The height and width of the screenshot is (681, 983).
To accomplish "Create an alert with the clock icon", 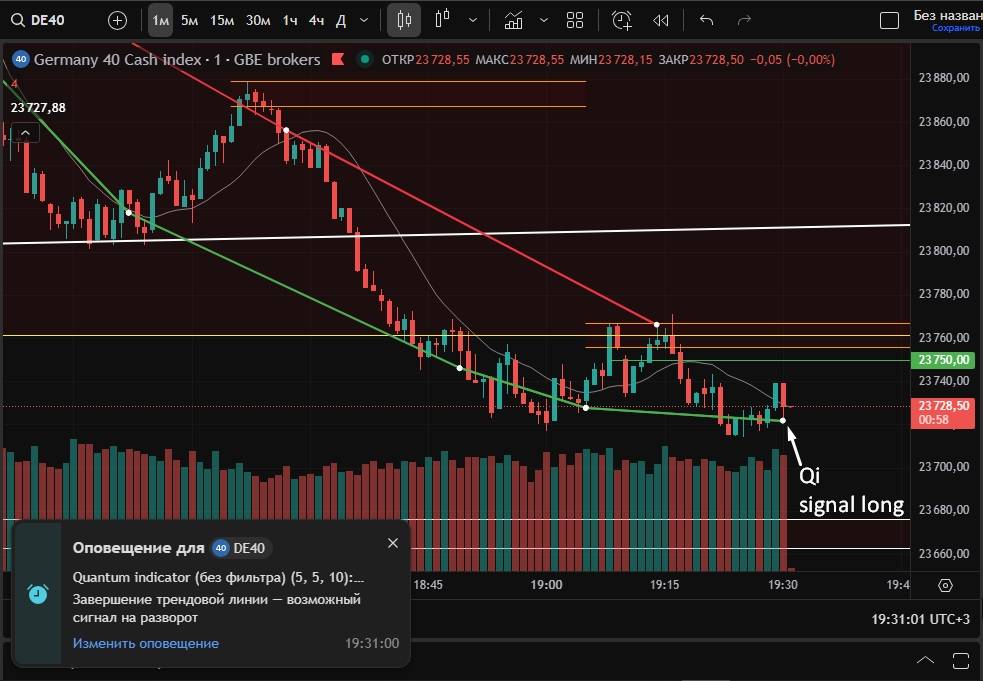I will click(622, 20).
